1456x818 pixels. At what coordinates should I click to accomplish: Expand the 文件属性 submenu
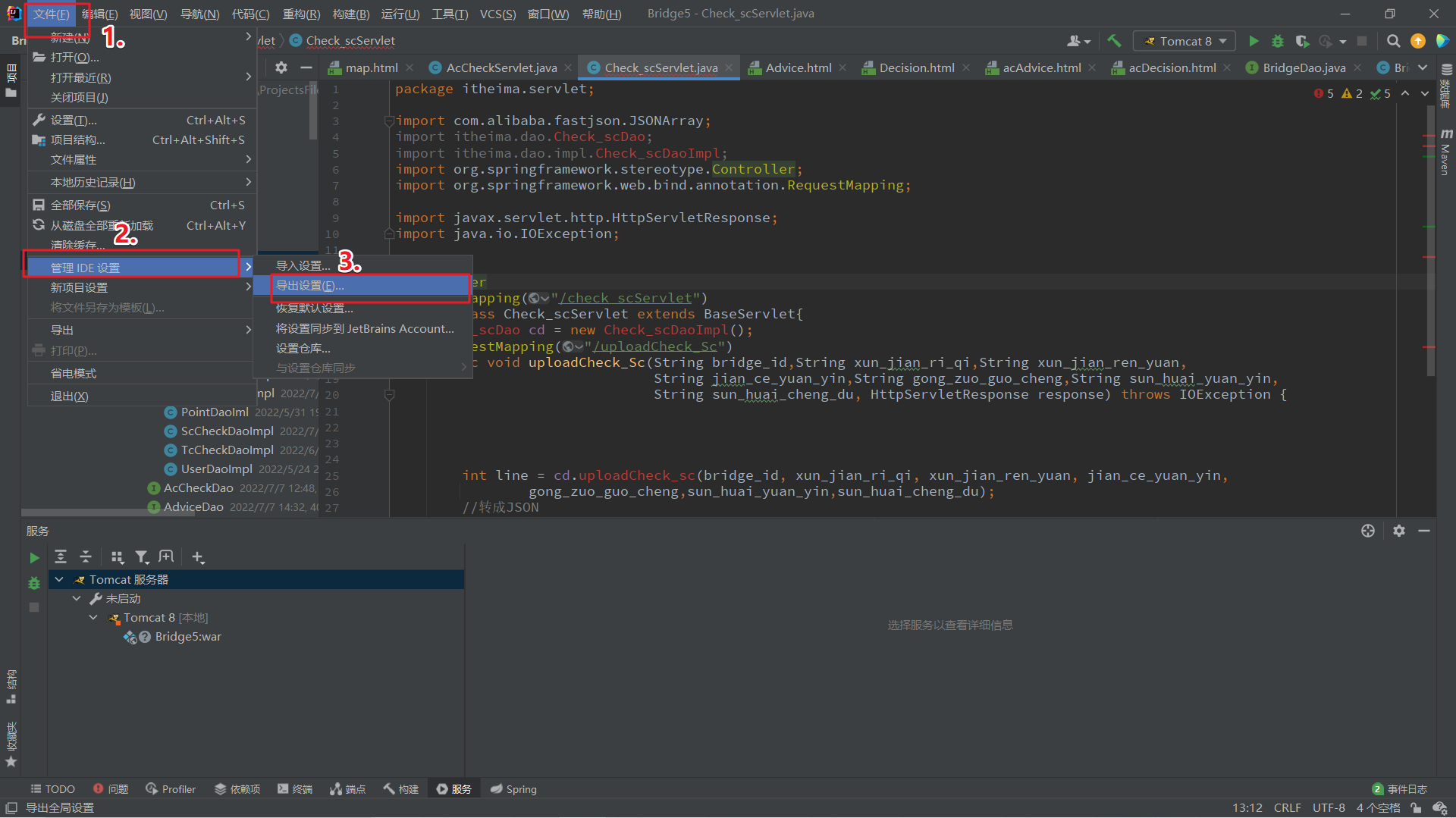click(141, 159)
